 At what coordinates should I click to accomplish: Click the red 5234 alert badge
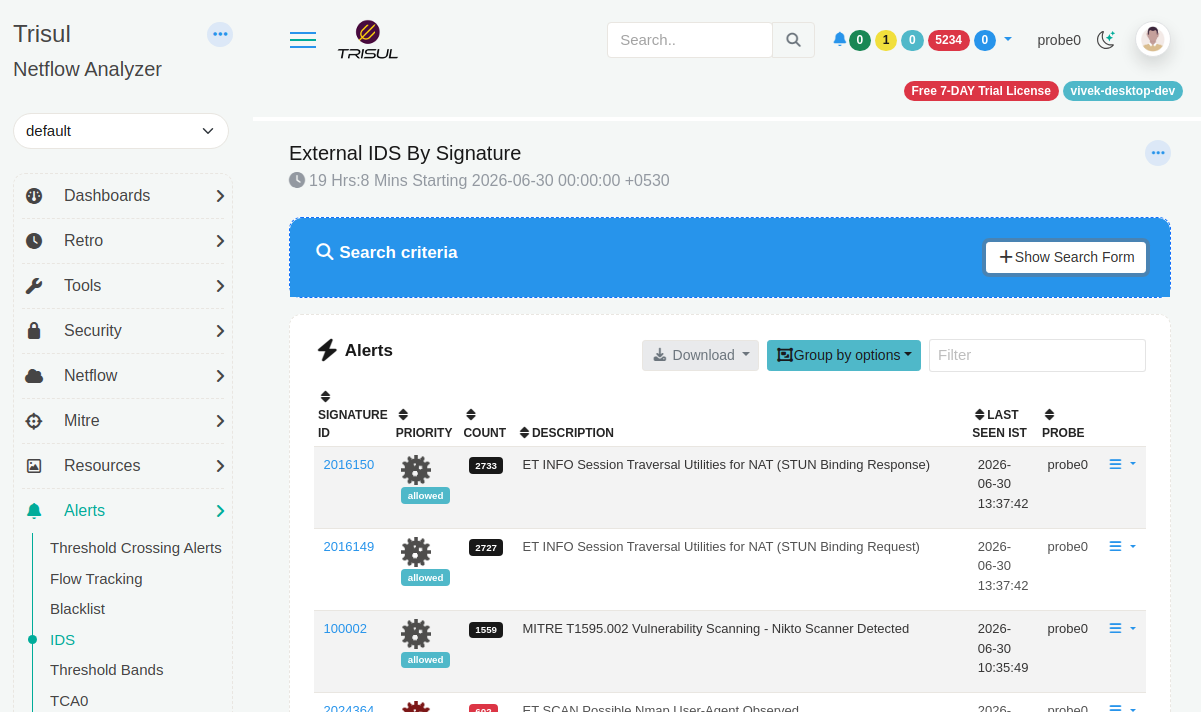(948, 40)
